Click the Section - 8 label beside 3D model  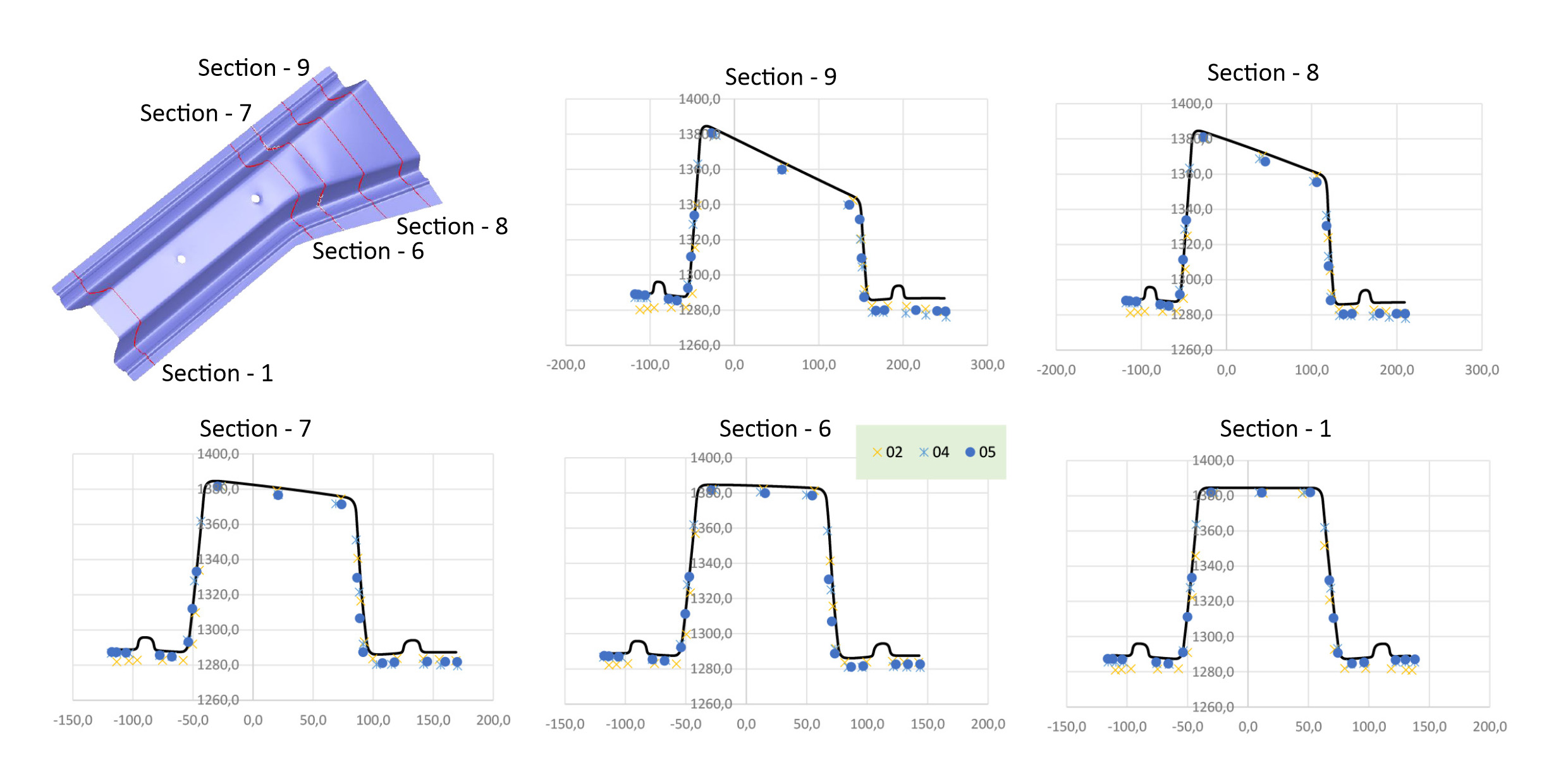click(x=452, y=226)
